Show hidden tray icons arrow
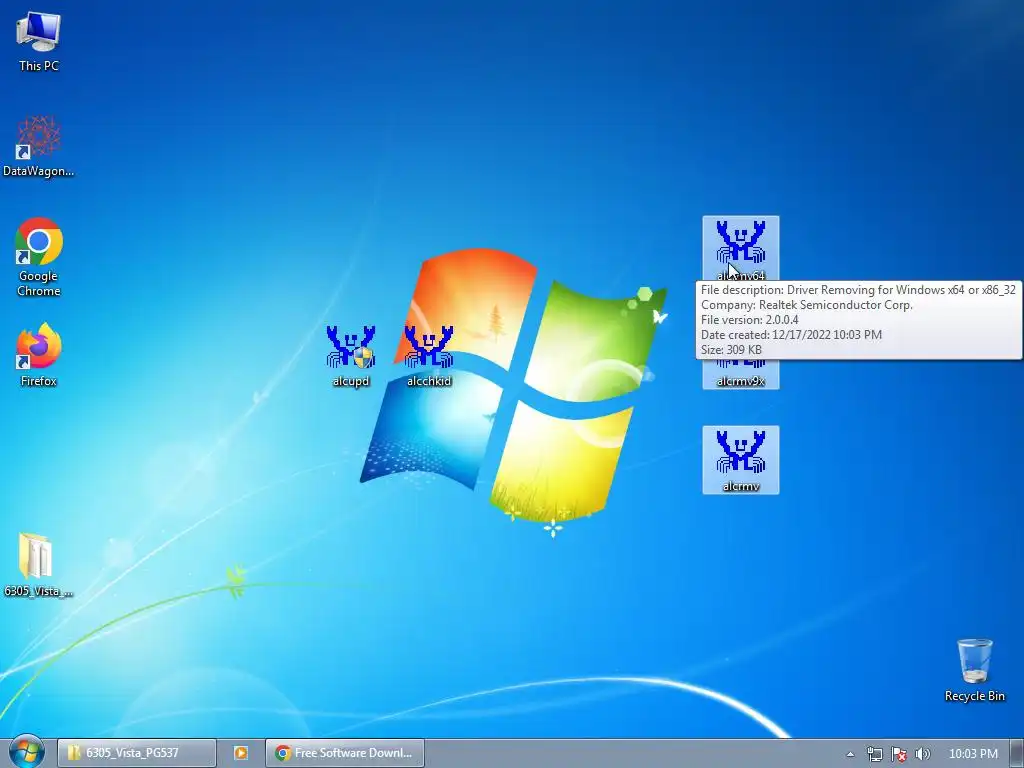 click(x=850, y=754)
